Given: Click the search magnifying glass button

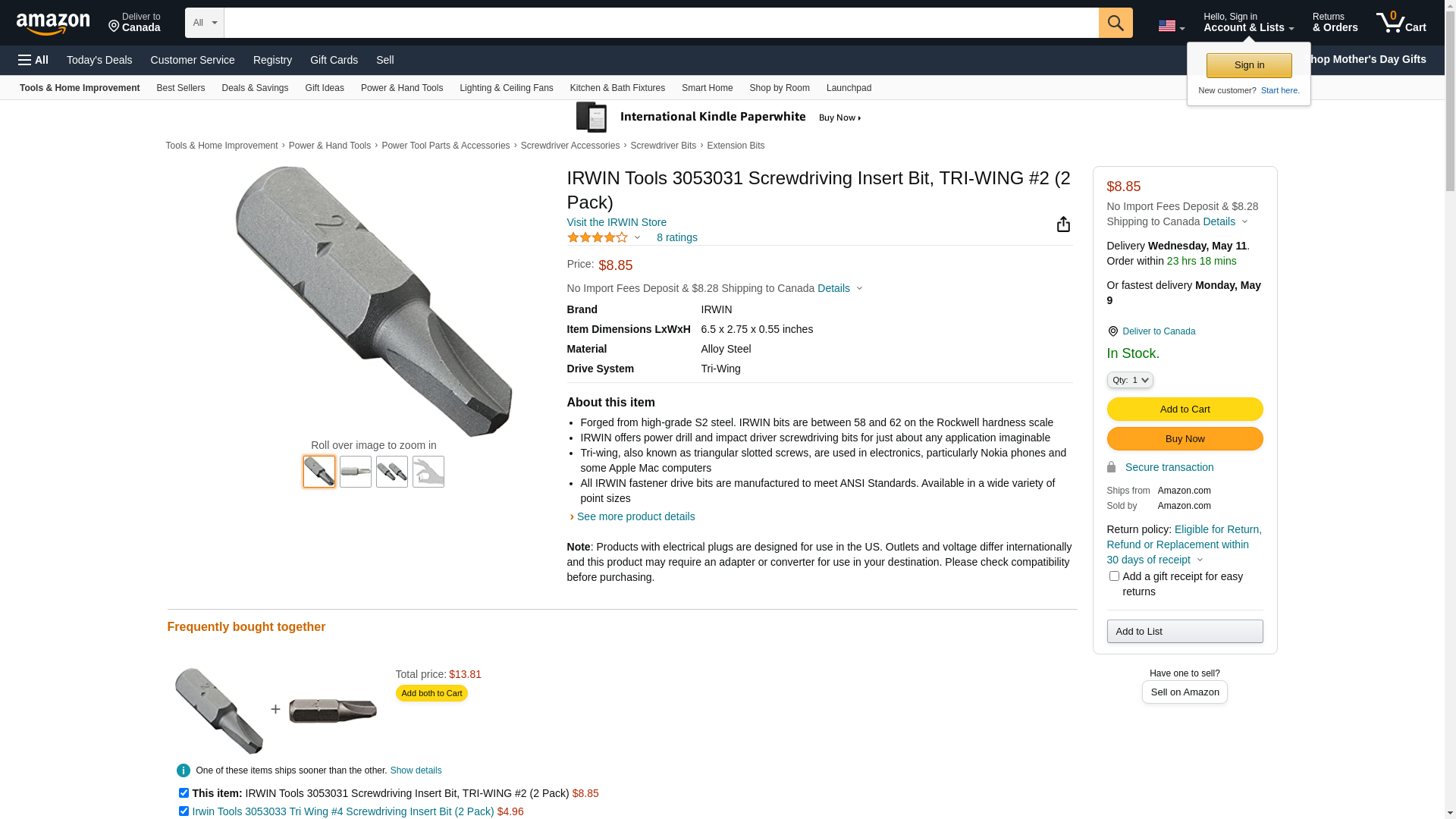Looking at the screenshot, I should coord(1116,23).
